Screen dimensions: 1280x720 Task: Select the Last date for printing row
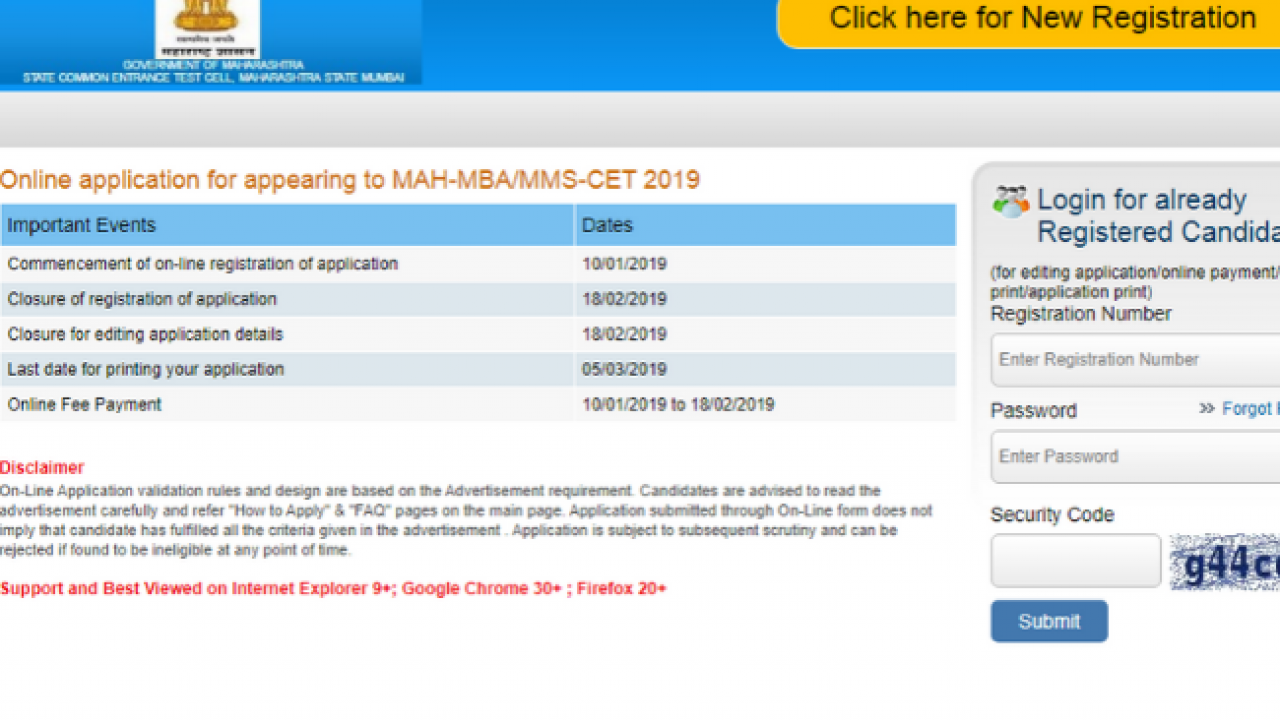pos(146,369)
